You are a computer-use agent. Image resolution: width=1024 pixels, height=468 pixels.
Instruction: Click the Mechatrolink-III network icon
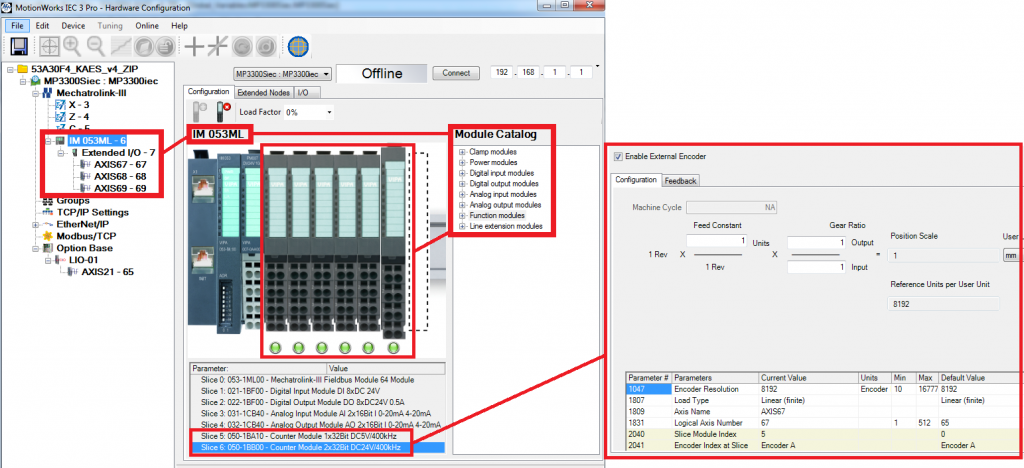(47, 93)
